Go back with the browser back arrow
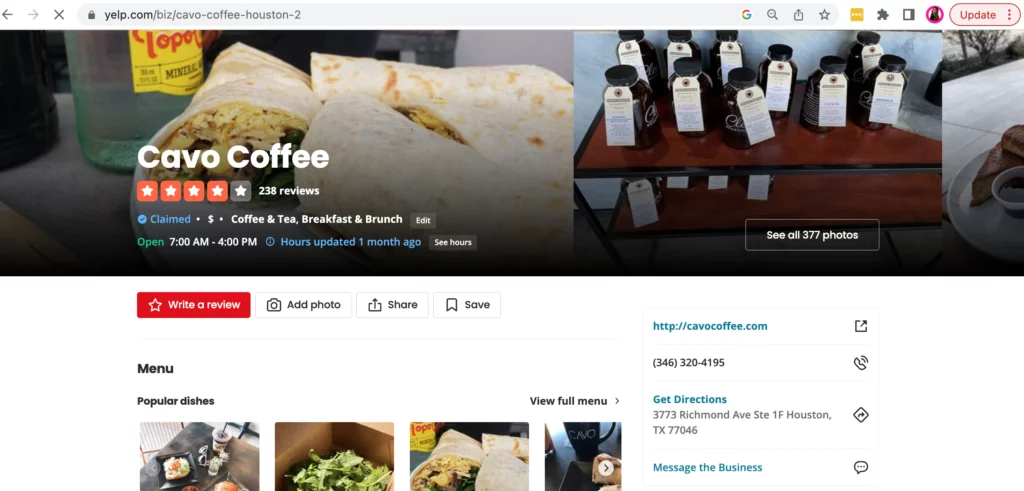 [8, 14]
